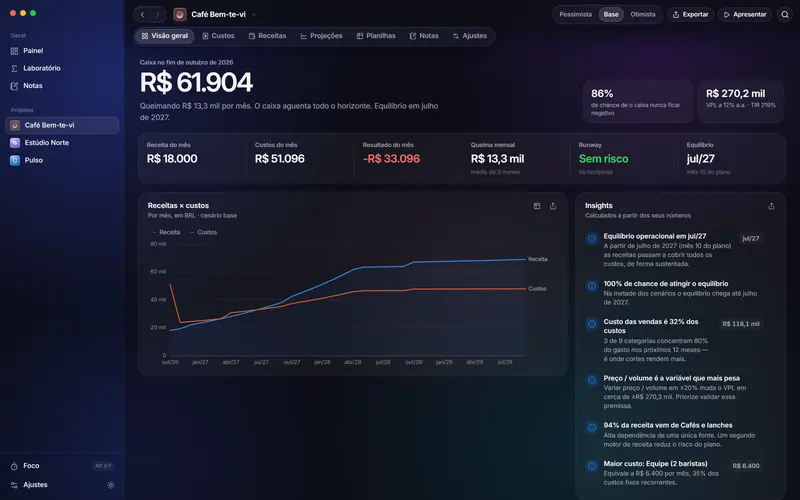This screenshot has width=800, height=500.
Task: Toggle the Receita series in chart legend
Action: coord(166,232)
